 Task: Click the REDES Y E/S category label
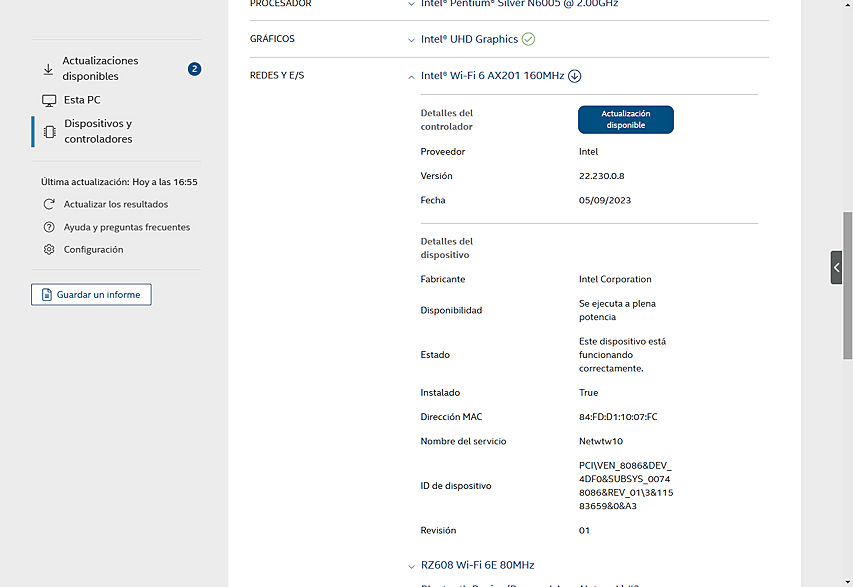pyautogui.click(x=277, y=76)
